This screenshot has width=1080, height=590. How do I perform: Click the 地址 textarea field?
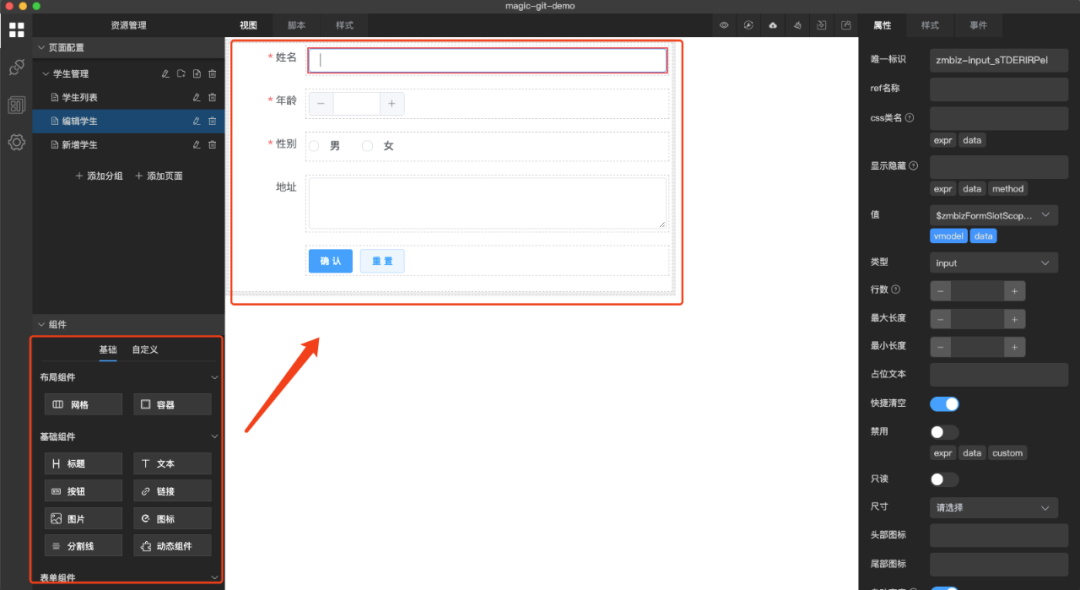pos(488,203)
